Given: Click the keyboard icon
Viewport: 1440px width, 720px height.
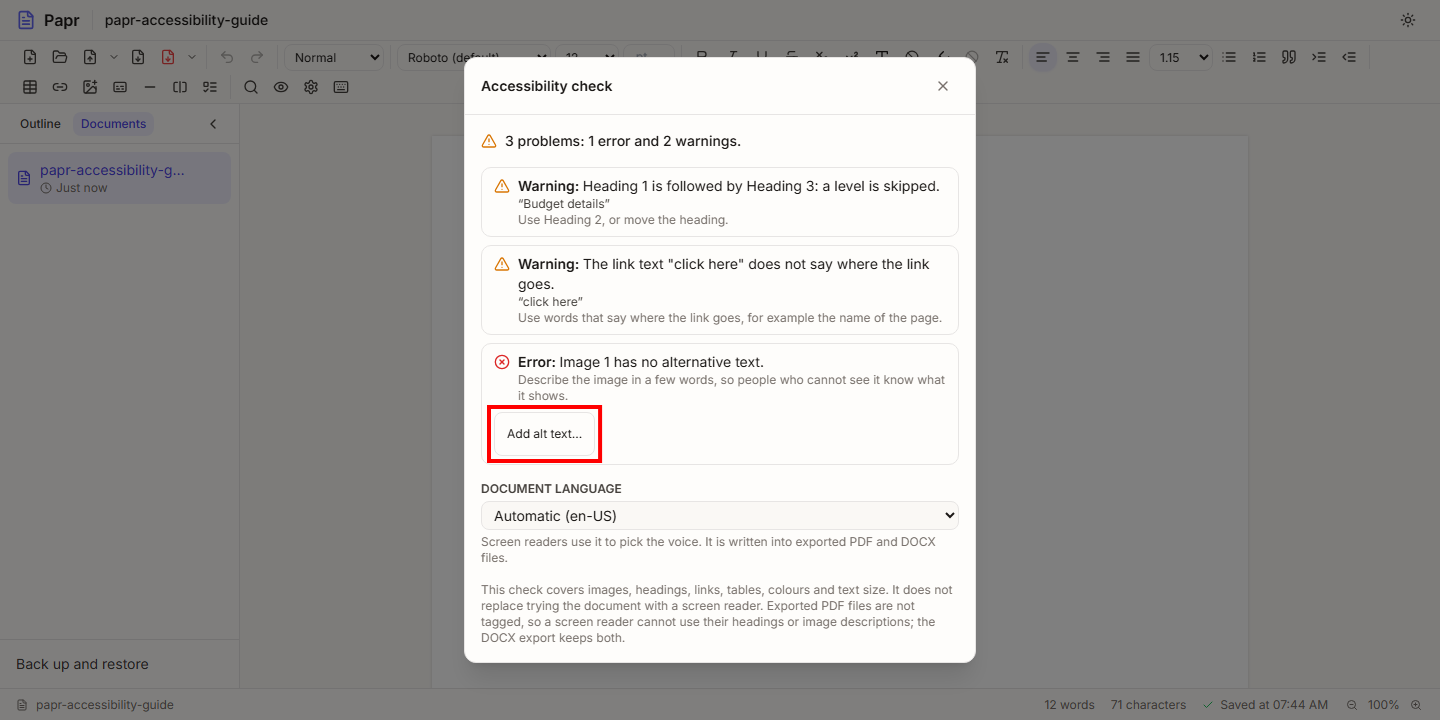Looking at the screenshot, I should 341,87.
